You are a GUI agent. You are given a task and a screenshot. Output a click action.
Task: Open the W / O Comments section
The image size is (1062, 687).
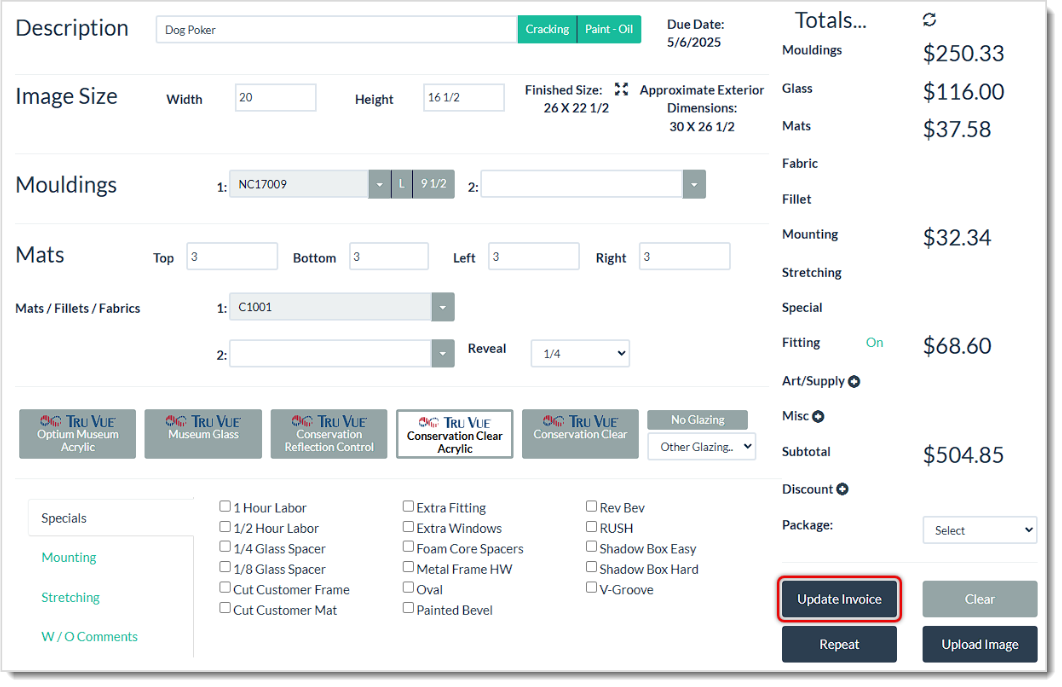(x=89, y=635)
